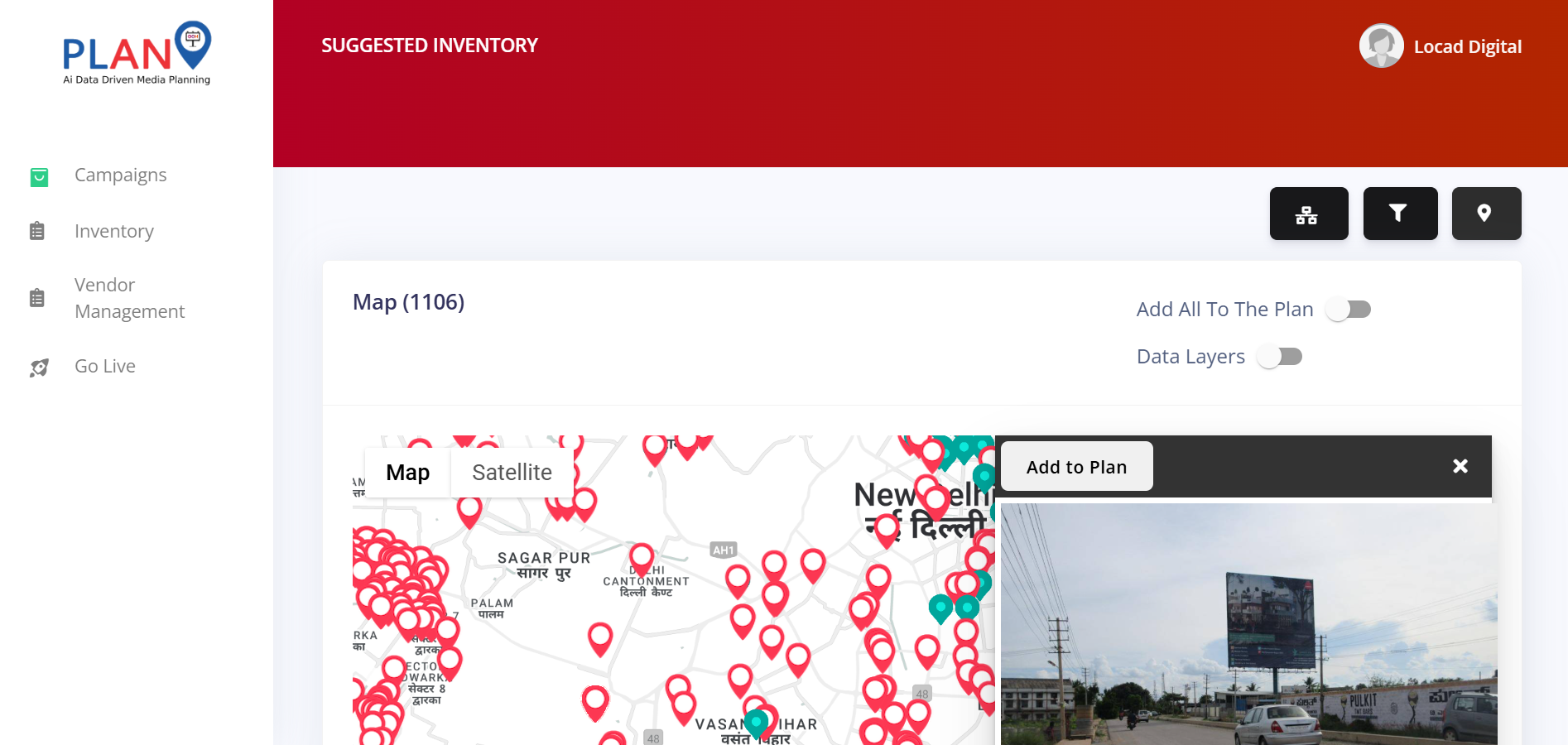Switch to the Satellite view tab
1568x745 pixels.
512,473
